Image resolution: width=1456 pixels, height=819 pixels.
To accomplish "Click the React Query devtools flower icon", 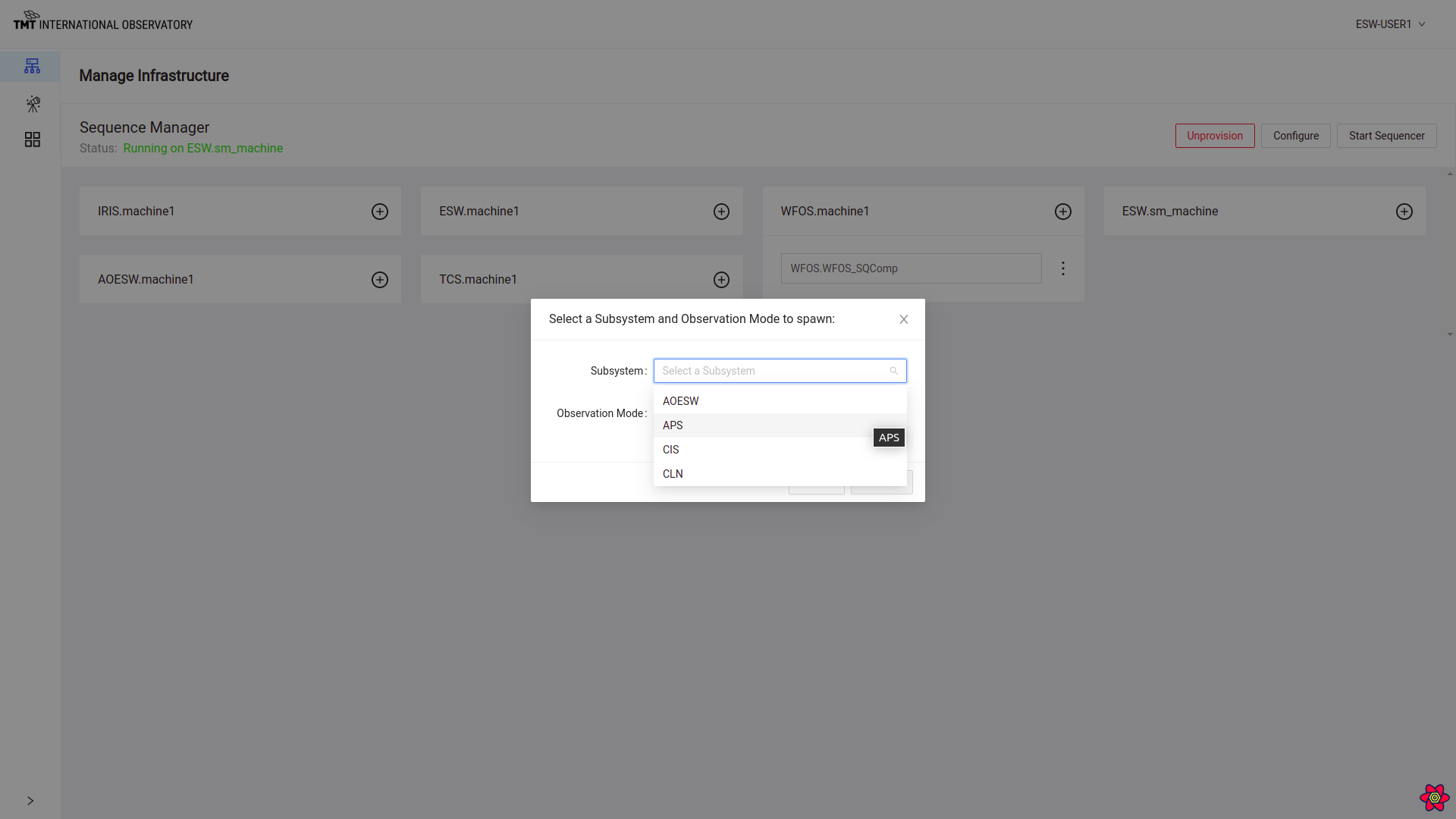I will 1434,797.
